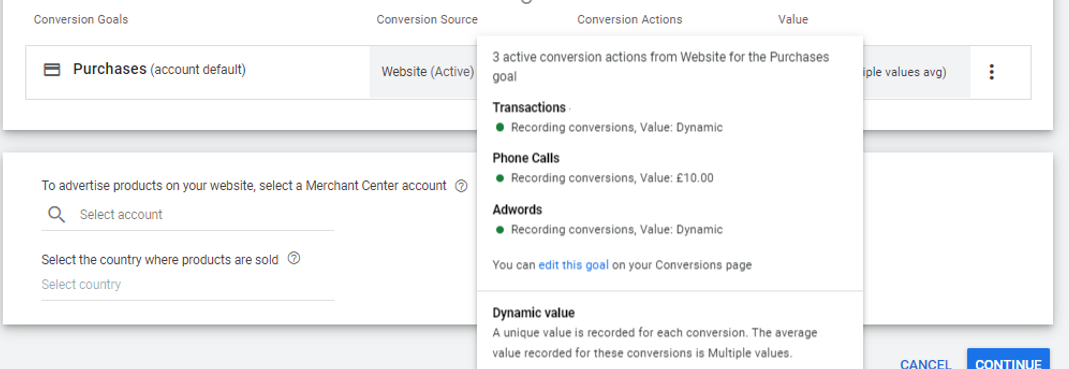1069x369 pixels.
Task: Click the magnifier icon in Select account
Action: point(57,215)
